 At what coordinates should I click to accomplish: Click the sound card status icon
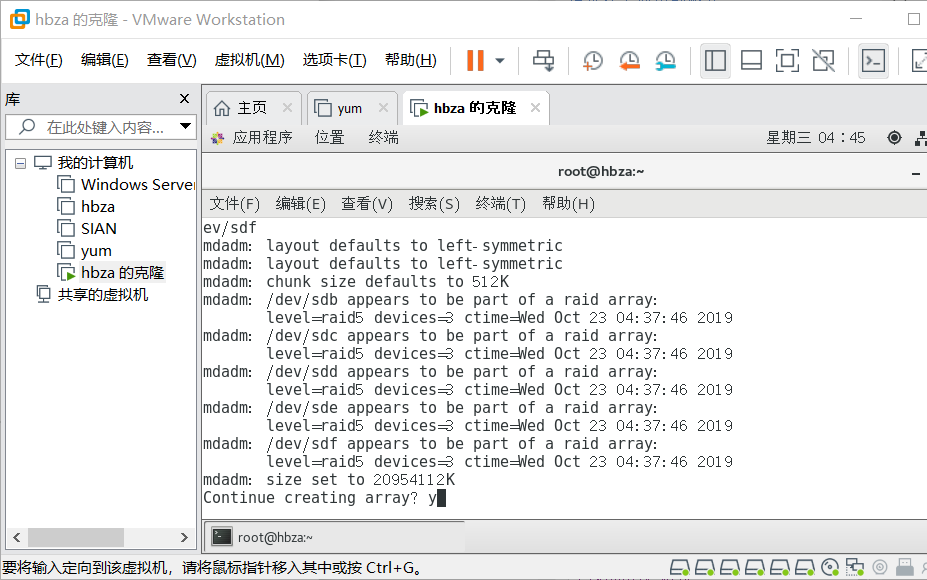pyautogui.click(x=880, y=568)
